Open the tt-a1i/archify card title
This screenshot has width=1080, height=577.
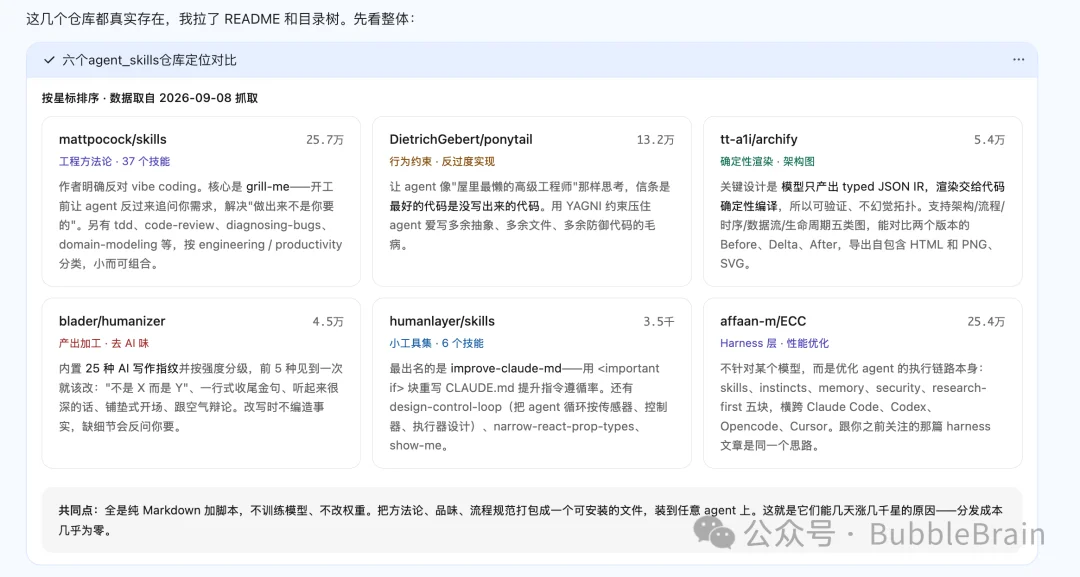758,139
